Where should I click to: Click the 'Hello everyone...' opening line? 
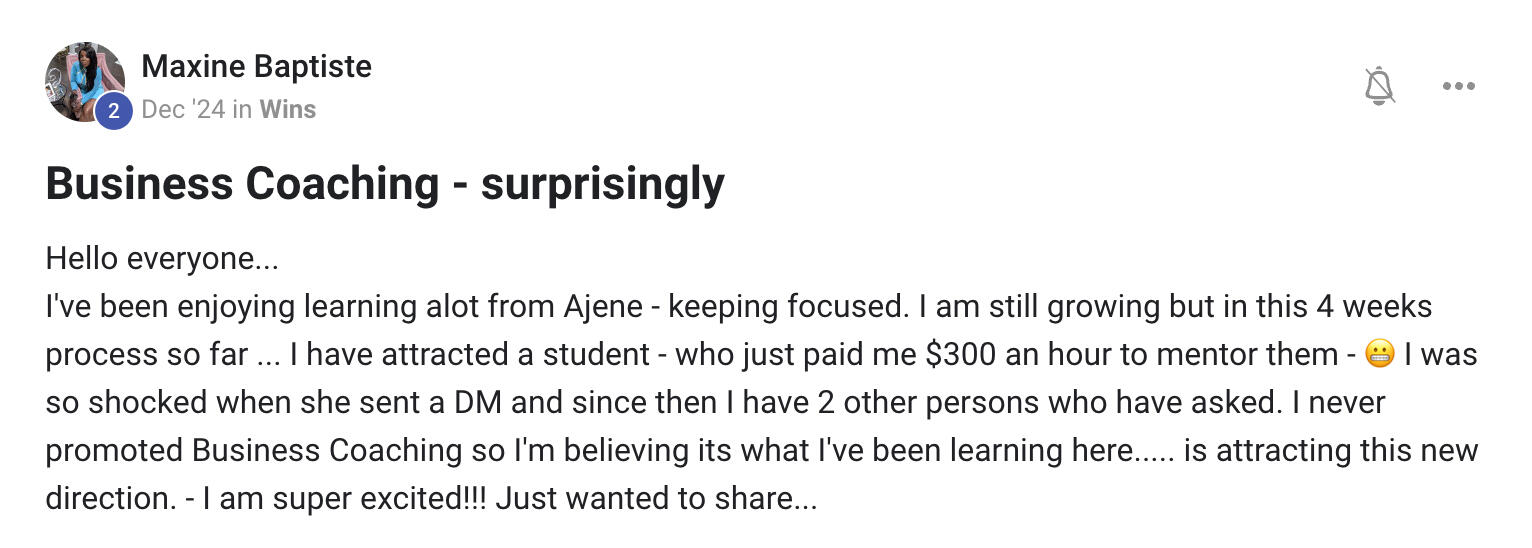tap(162, 259)
